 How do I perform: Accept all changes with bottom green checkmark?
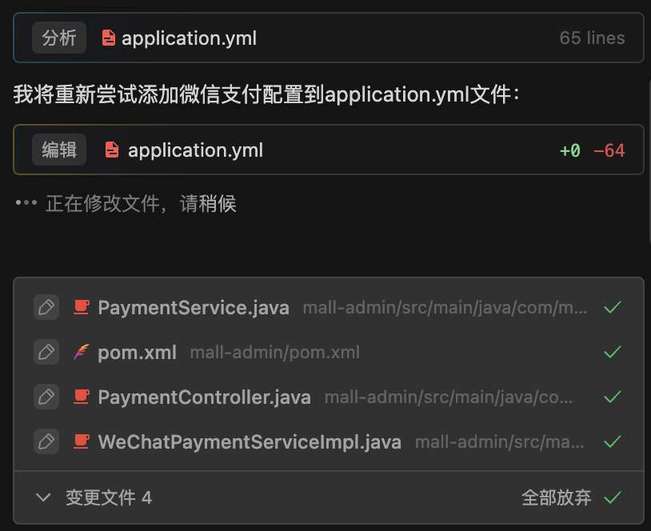pos(612,497)
